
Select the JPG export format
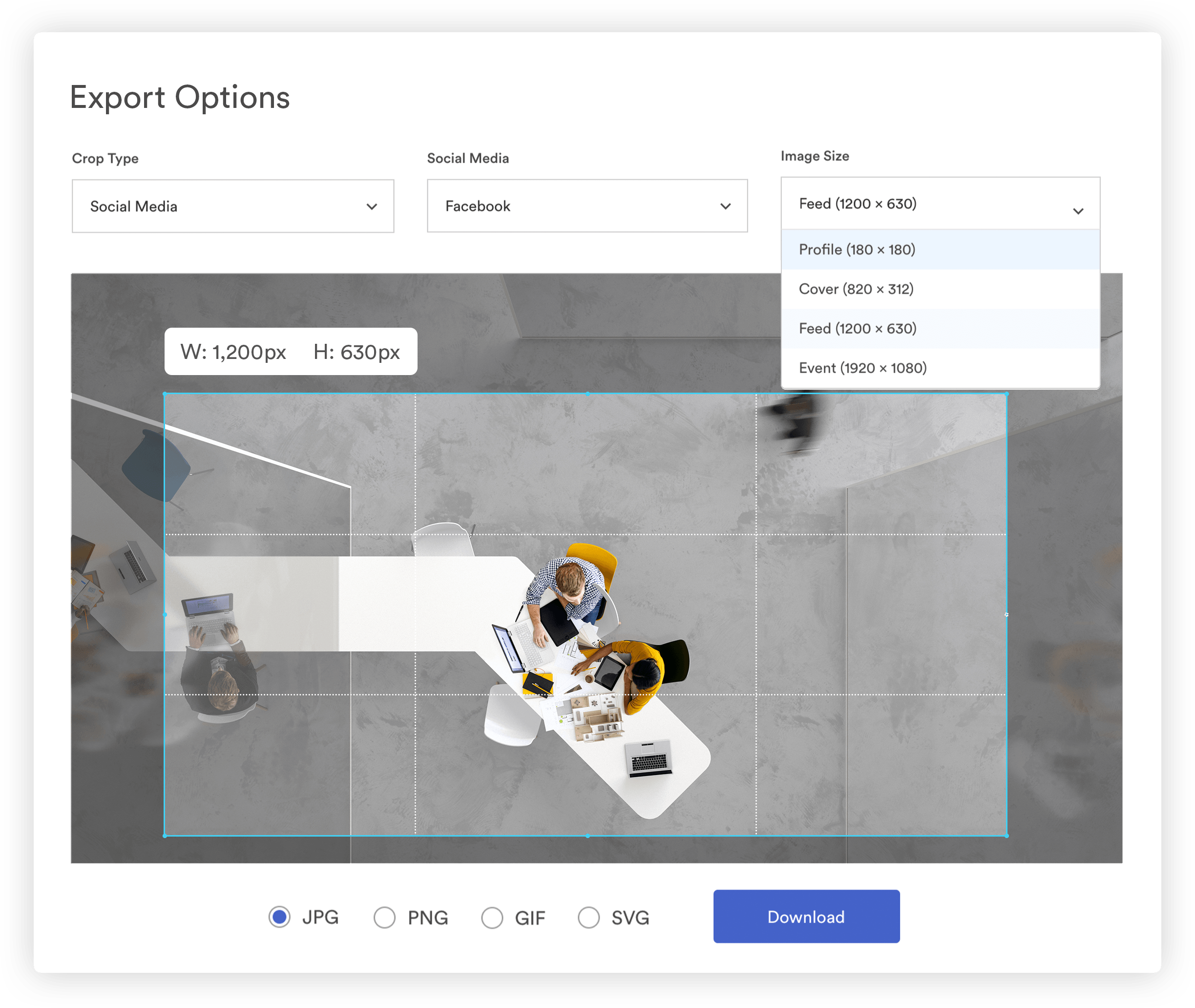(x=279, y=917)
